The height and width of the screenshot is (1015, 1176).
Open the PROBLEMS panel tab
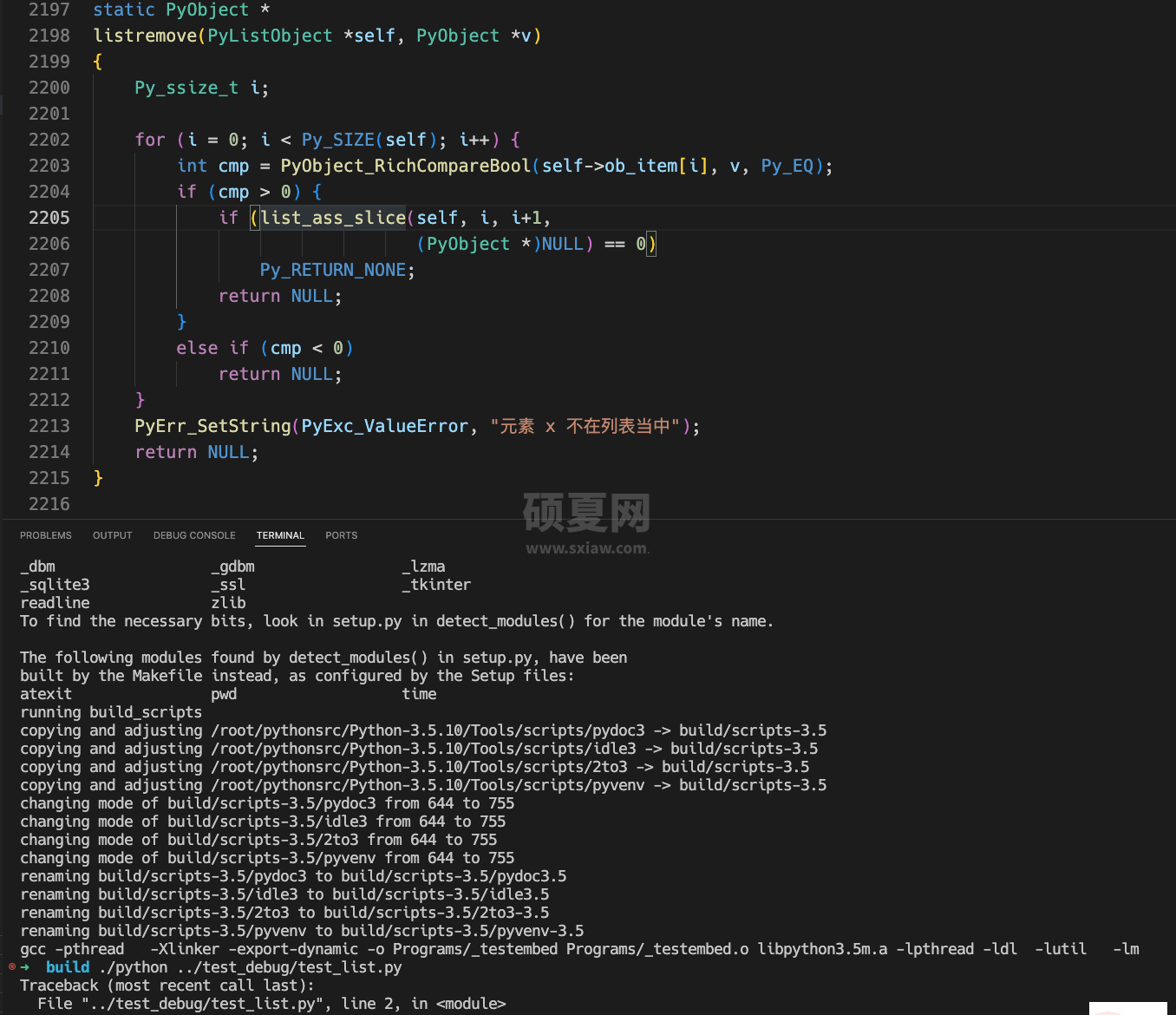coord(46,535)
